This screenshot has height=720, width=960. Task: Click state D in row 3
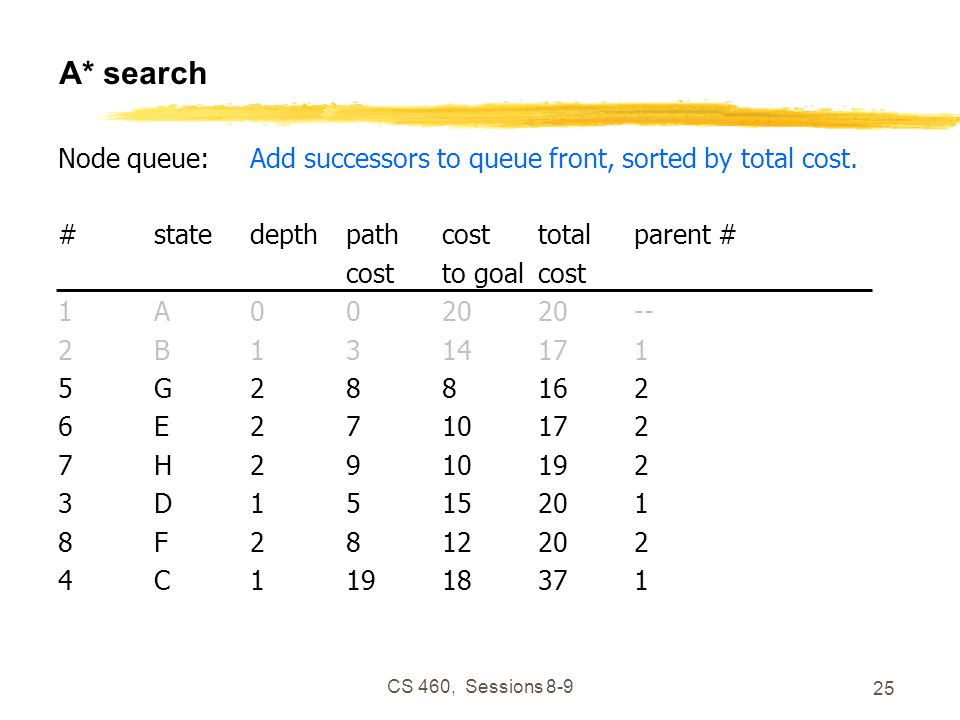pyautogui.click(x=162, y=504)
